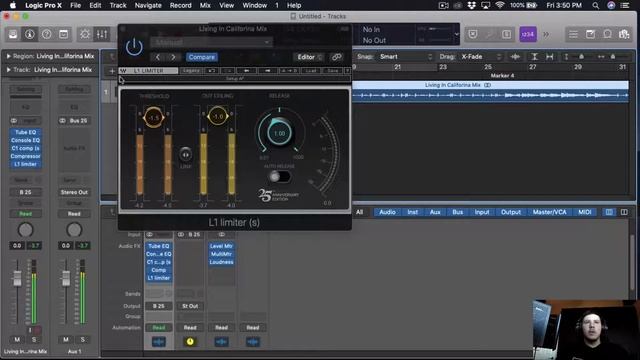Image resolution: width=640 pixels, height=360 pixels.
Task: Click the Compare button
Action: tap(202, 57)
